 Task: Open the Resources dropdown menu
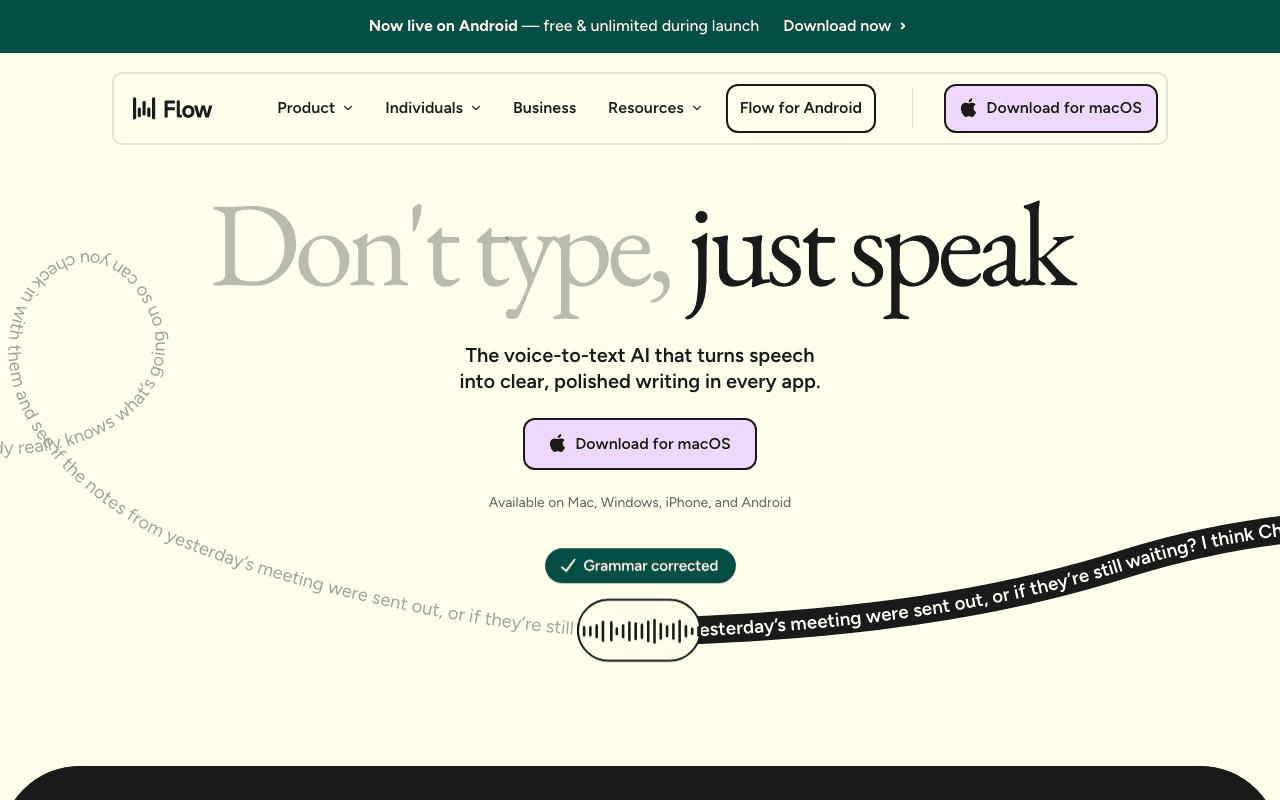coord(646,108)
